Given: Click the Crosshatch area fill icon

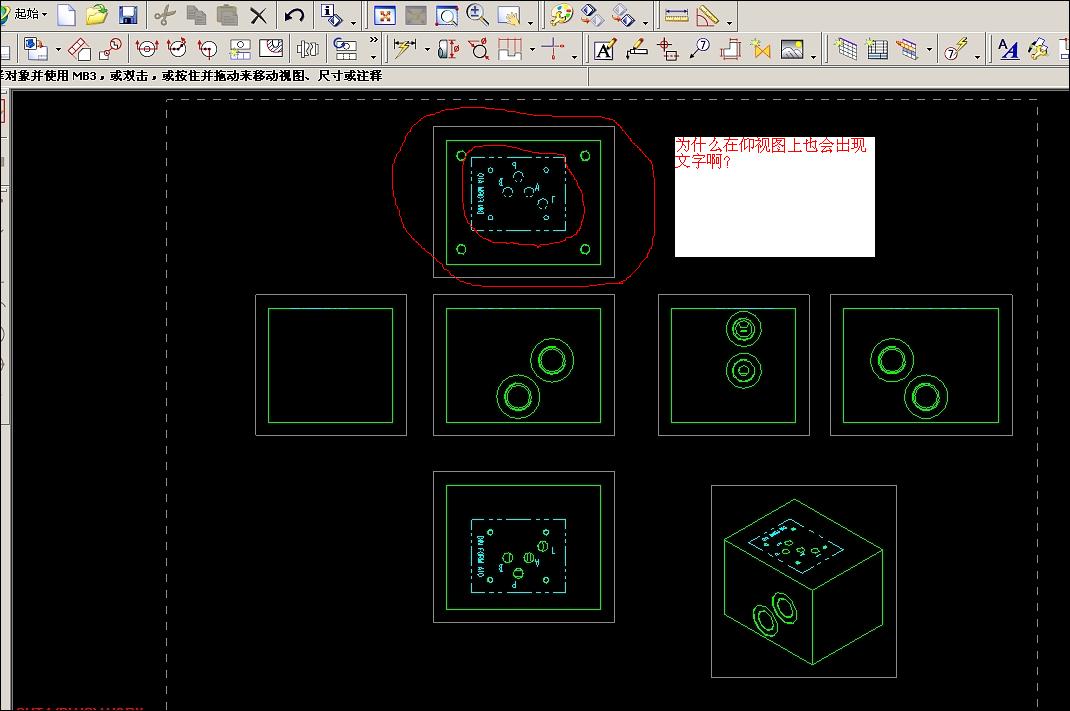Looking at the screenshot, I should pyautogui.click(x=730, y=49).
